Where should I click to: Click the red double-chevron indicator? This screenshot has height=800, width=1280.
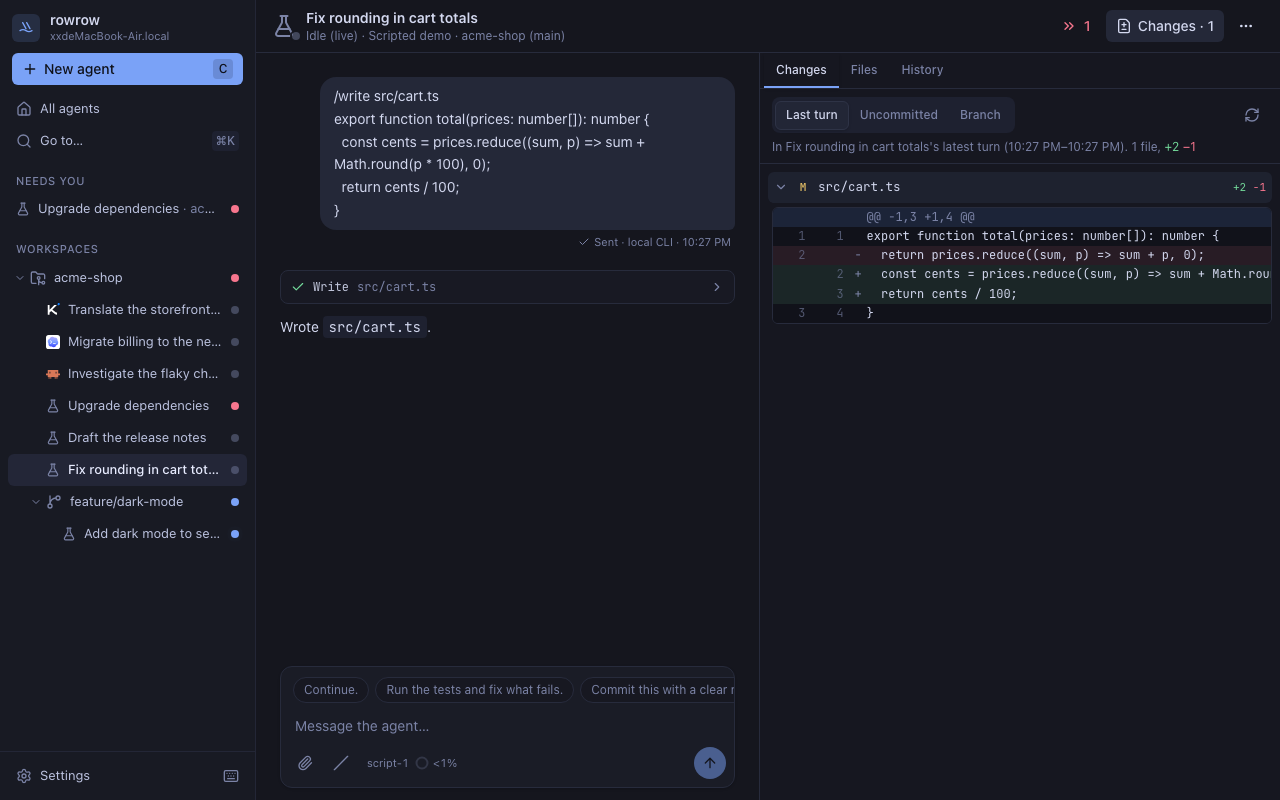pos(1077,26)
